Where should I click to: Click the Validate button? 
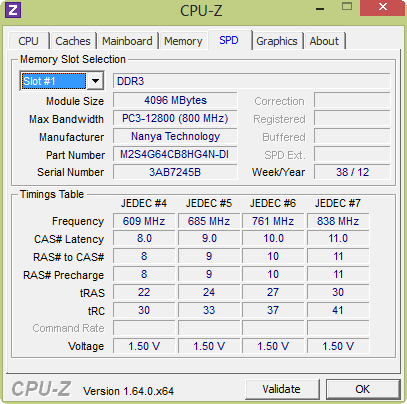pos(282,389)
